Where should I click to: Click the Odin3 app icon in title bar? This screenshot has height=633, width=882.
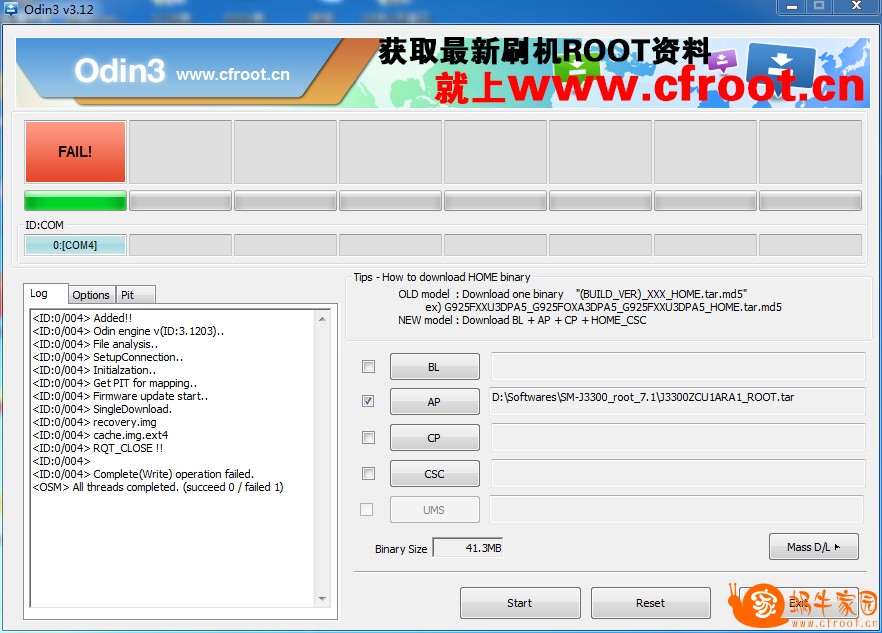pos(11,8)
